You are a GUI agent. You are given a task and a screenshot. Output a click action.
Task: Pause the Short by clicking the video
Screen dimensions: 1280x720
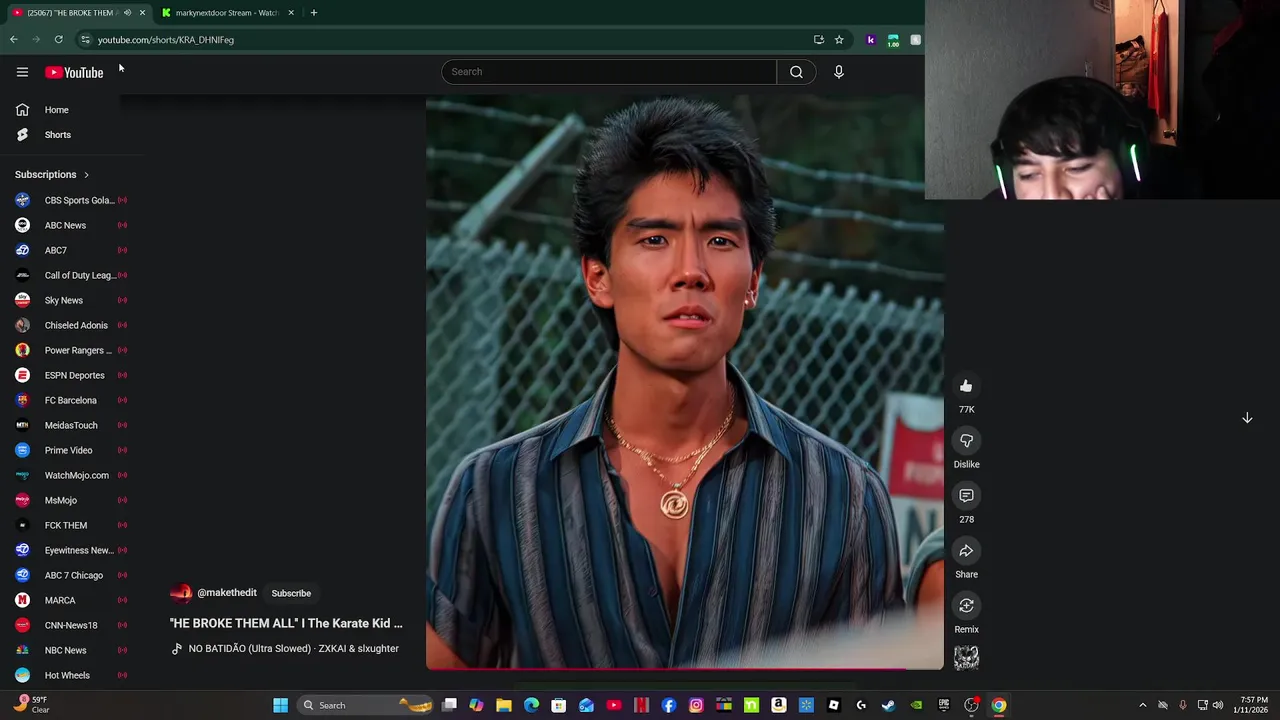click(x=684, y=380)
